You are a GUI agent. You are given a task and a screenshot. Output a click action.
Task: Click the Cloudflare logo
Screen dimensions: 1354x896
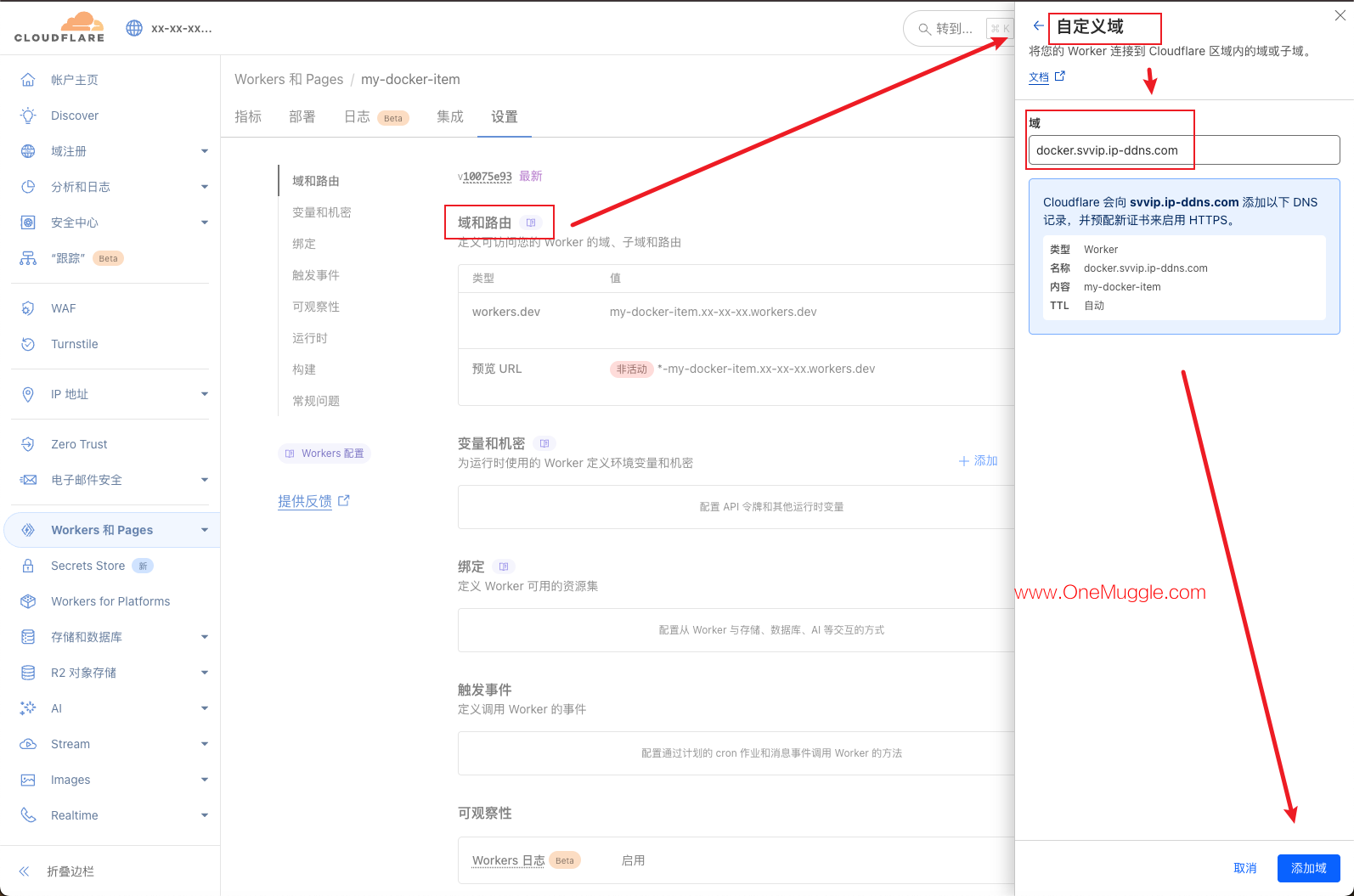pos(59,27)
